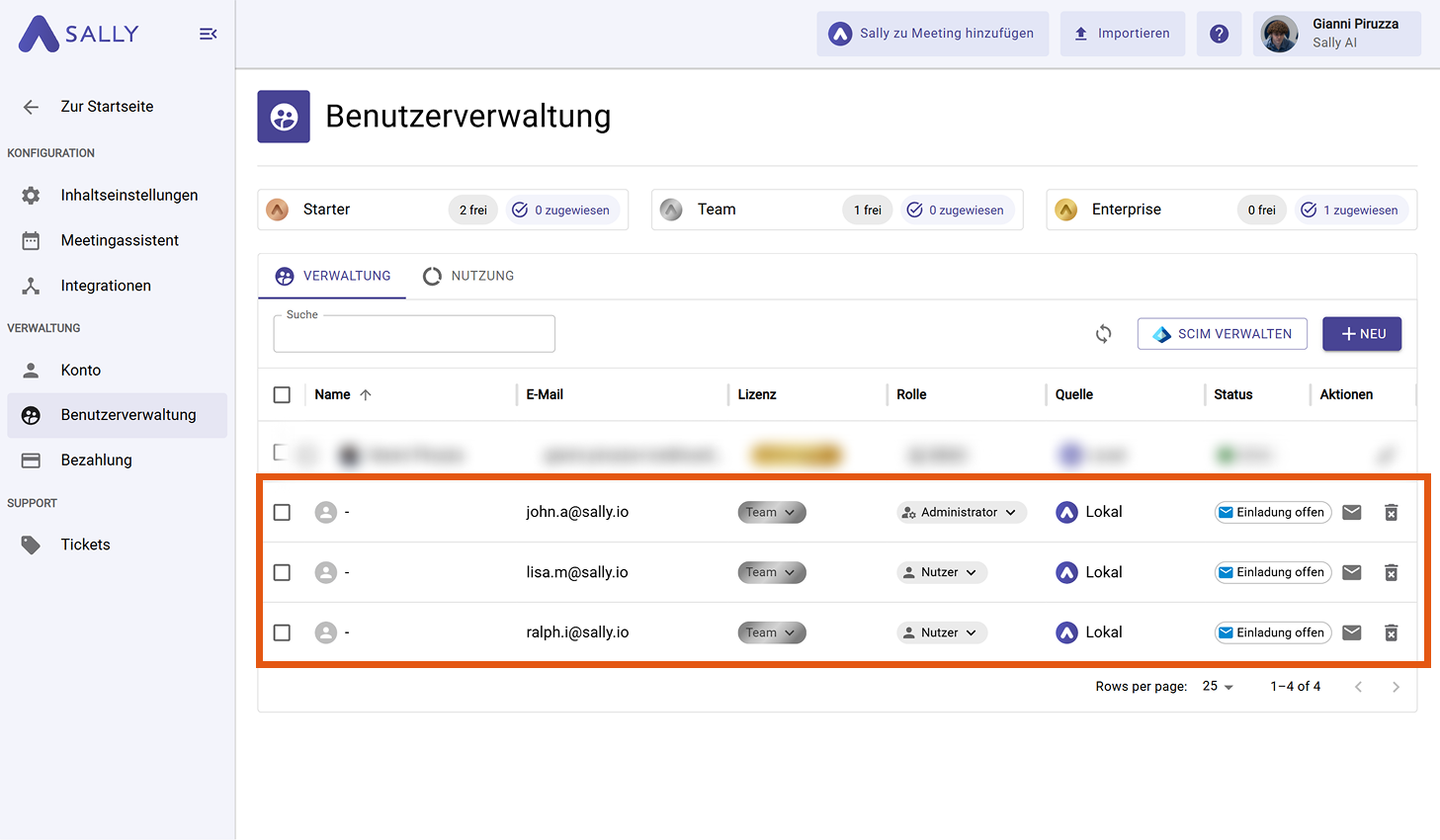The image size is (1440, 840).
Task: Collapse the sidebar using the menu icon
Action: coord(208,34)
